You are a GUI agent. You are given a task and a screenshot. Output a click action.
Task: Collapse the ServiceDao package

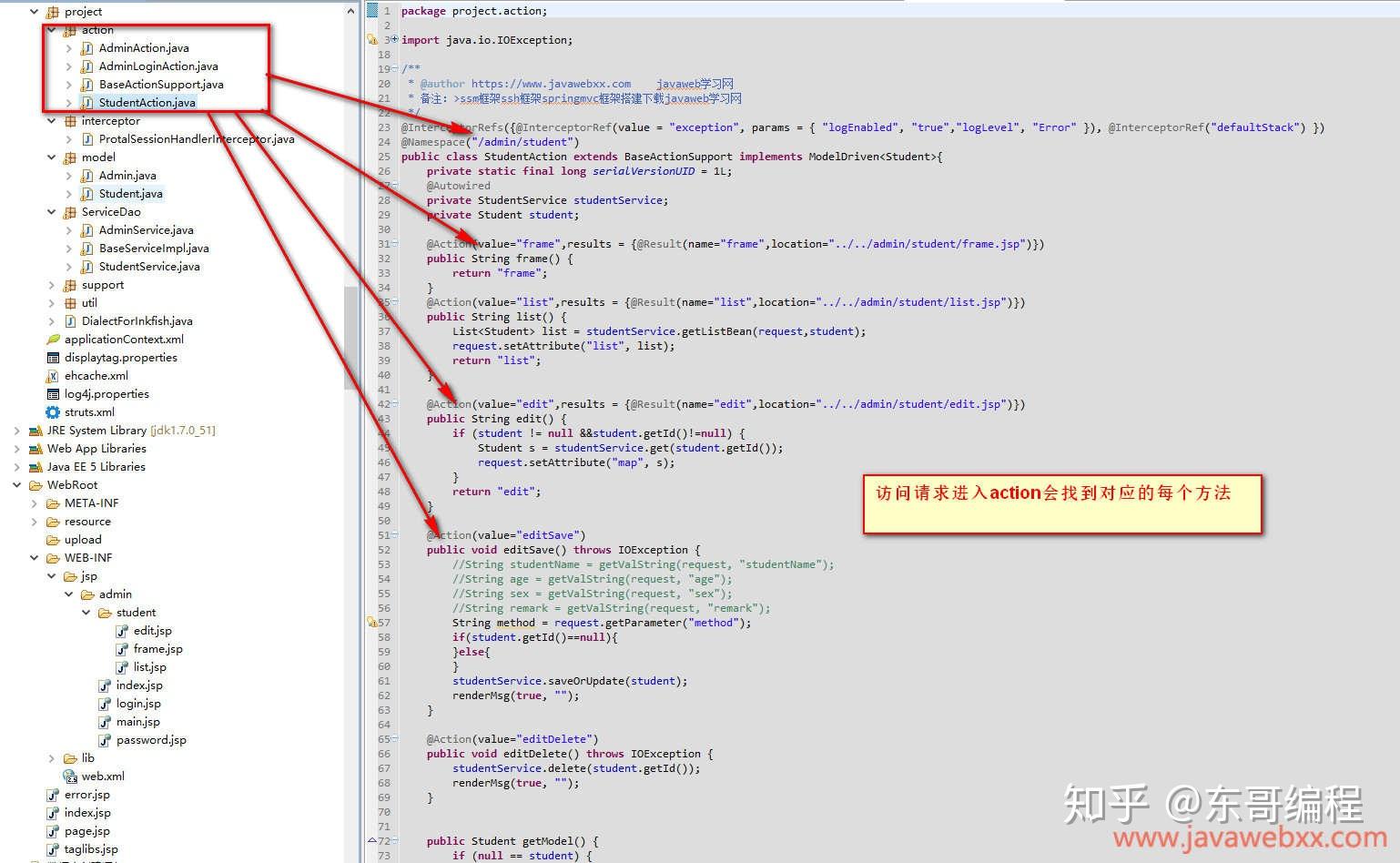click(x=52, y=212)
